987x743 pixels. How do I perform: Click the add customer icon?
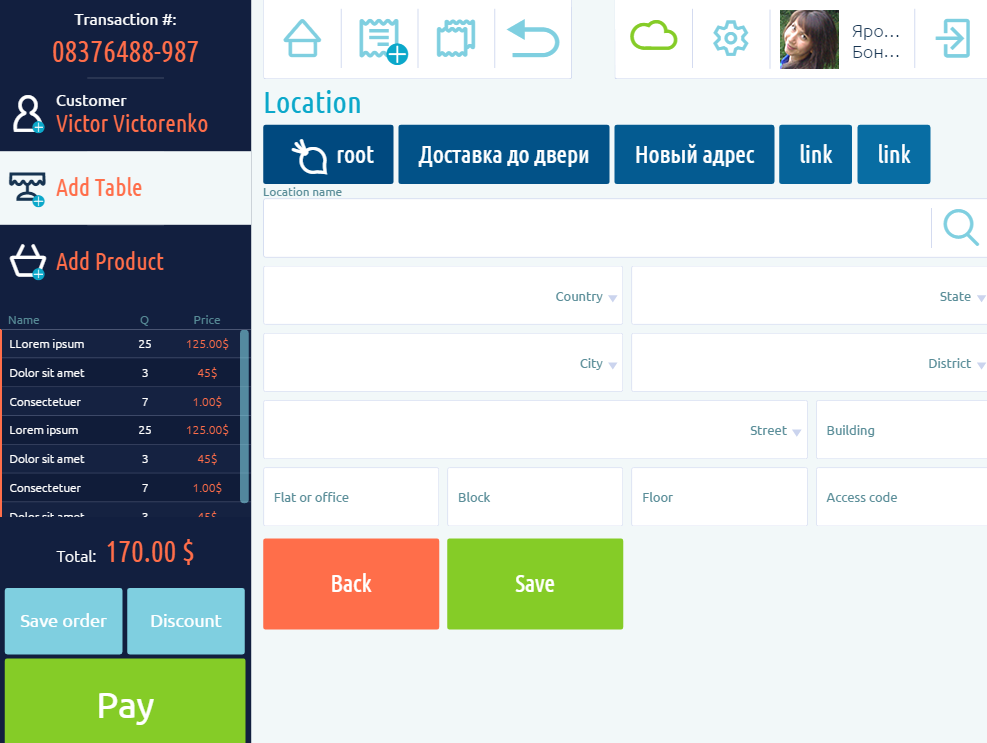pos(26,114)
